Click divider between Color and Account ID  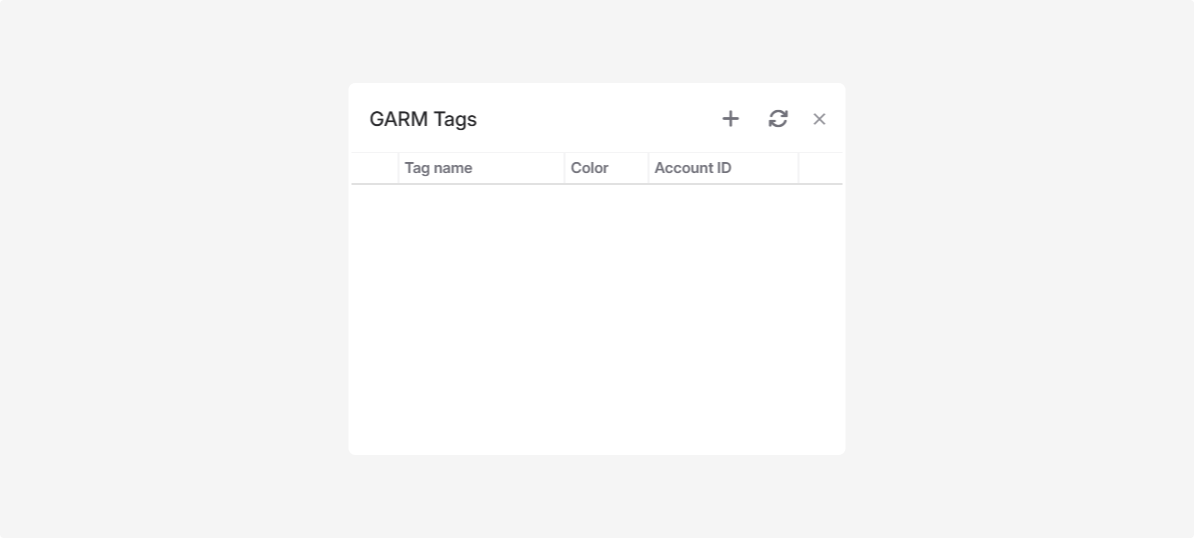point(648,168)
